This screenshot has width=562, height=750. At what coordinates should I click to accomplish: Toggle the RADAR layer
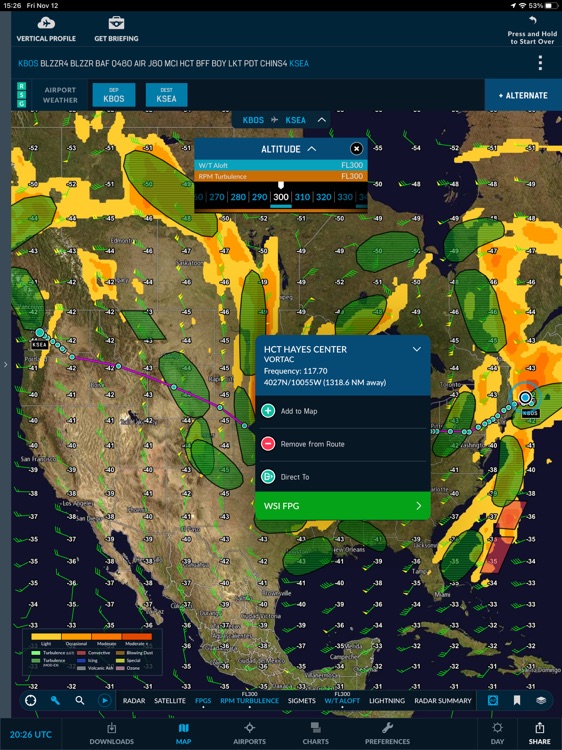(134, 701)
